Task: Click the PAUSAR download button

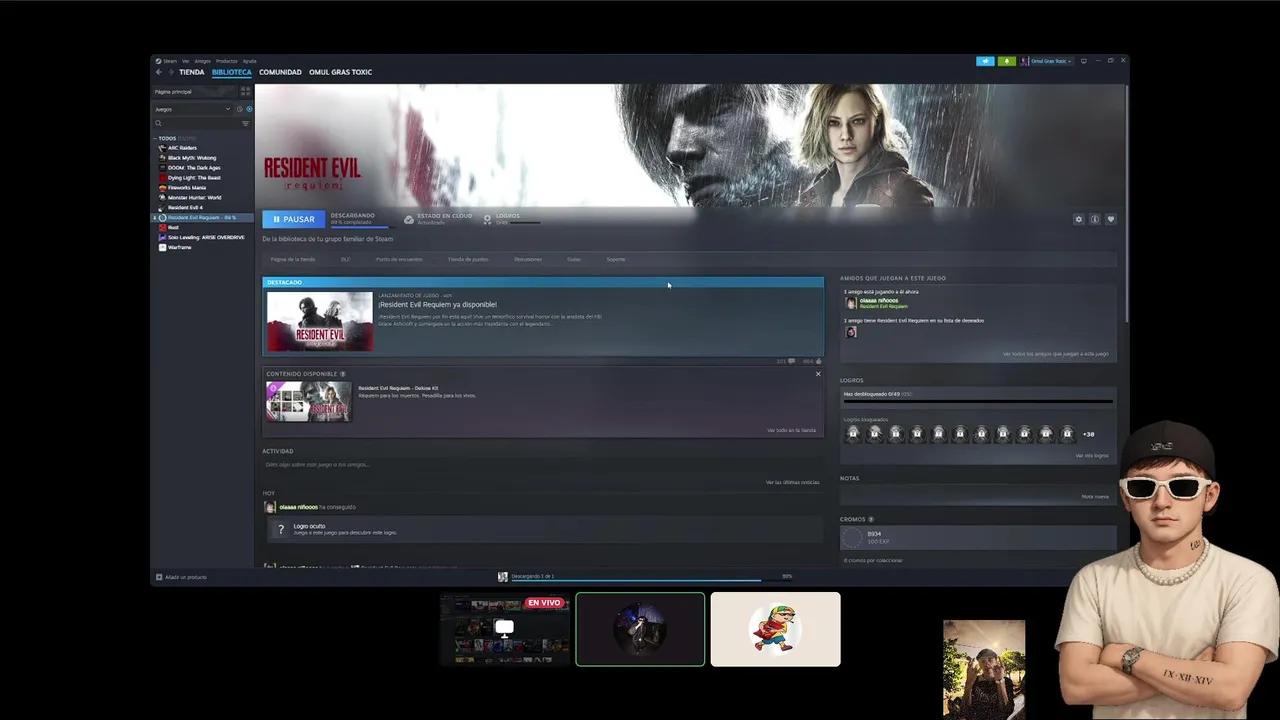Action: click(294, 219)
